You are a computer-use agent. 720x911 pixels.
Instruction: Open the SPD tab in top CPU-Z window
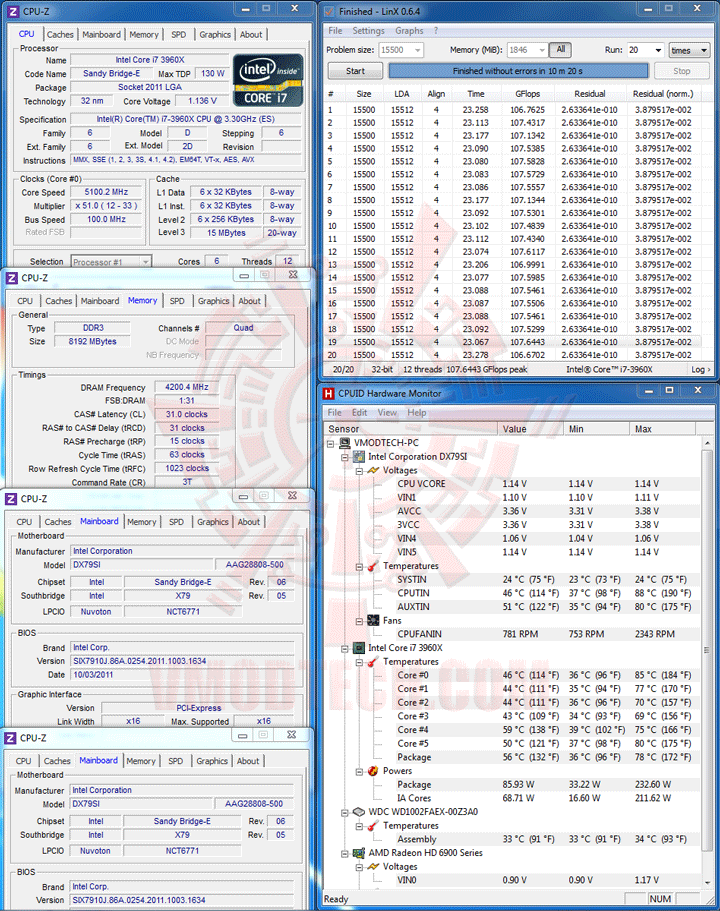click(179, 35)
